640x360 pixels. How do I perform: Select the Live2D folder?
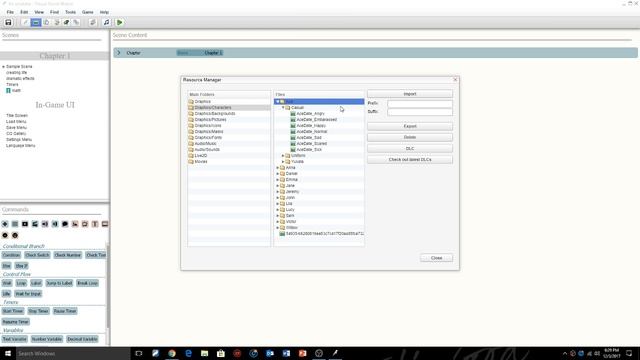(x=201, y=156)
